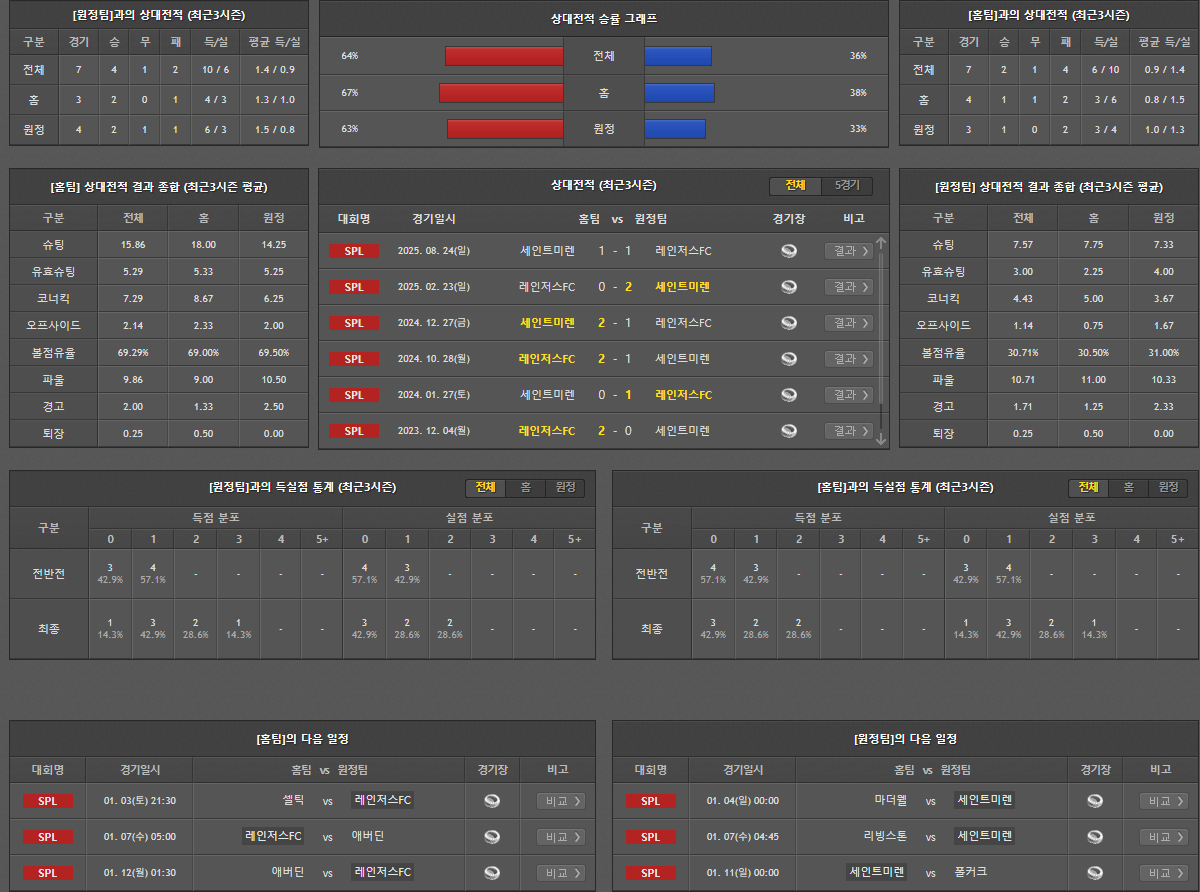Screen dimensions: 1200x892
Task: Expand 비고 for 리빙스톤 vs 세인트미렌 fixture
Action: pos(1163,837)
